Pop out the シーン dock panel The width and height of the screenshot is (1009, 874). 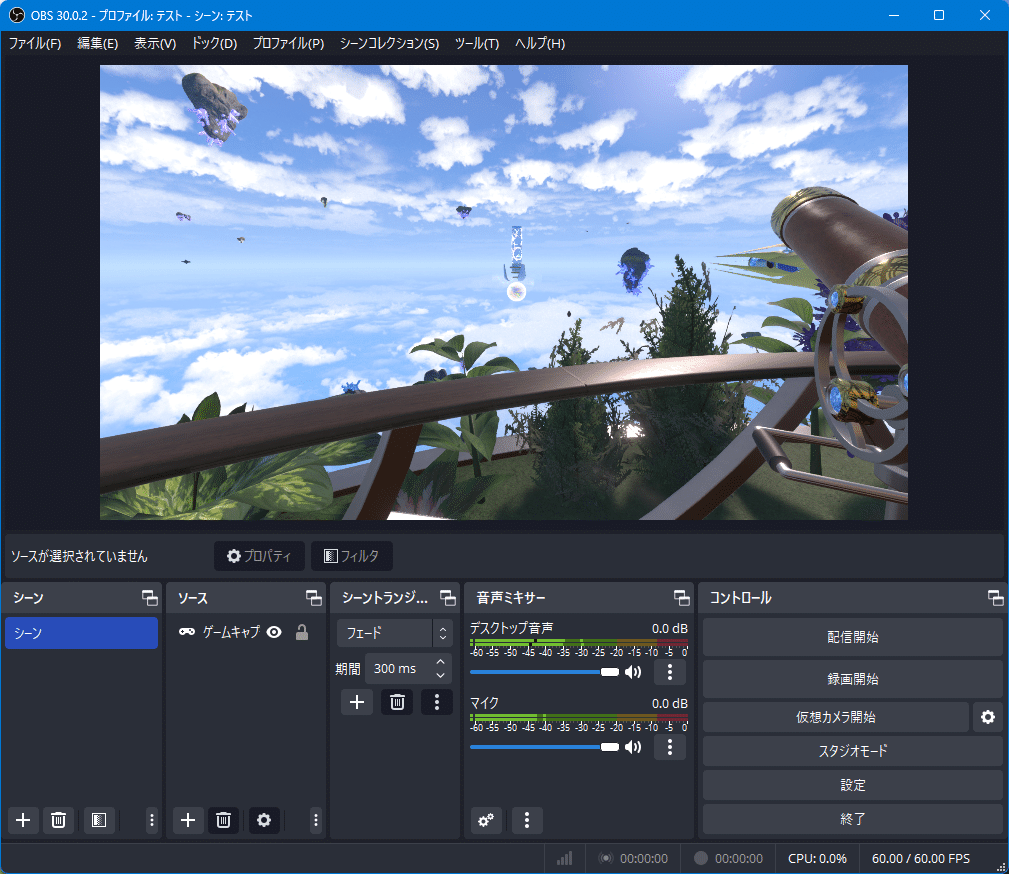pos(150,598)
